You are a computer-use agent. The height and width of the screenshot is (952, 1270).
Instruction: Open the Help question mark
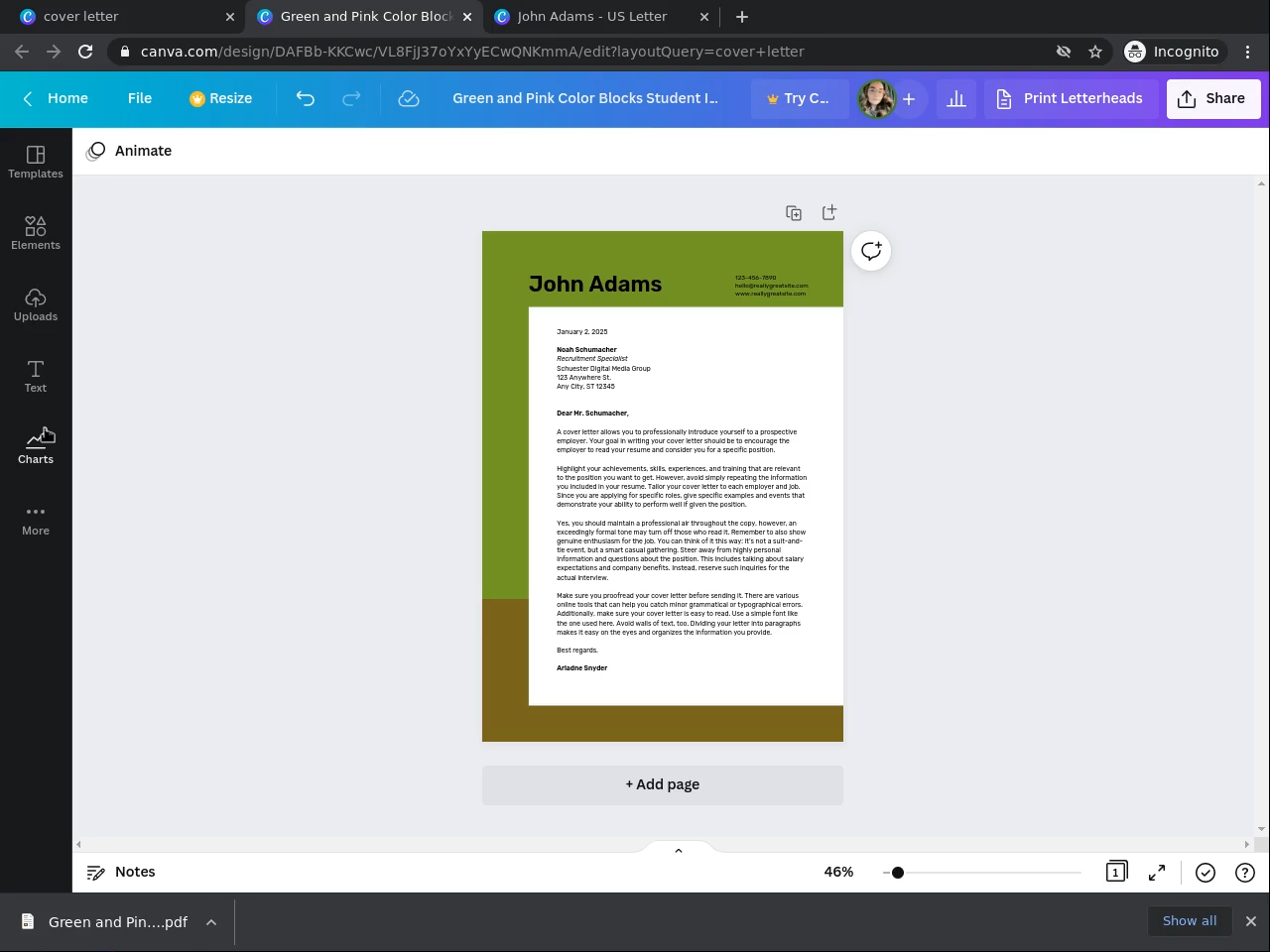(x=1245, y=873)
